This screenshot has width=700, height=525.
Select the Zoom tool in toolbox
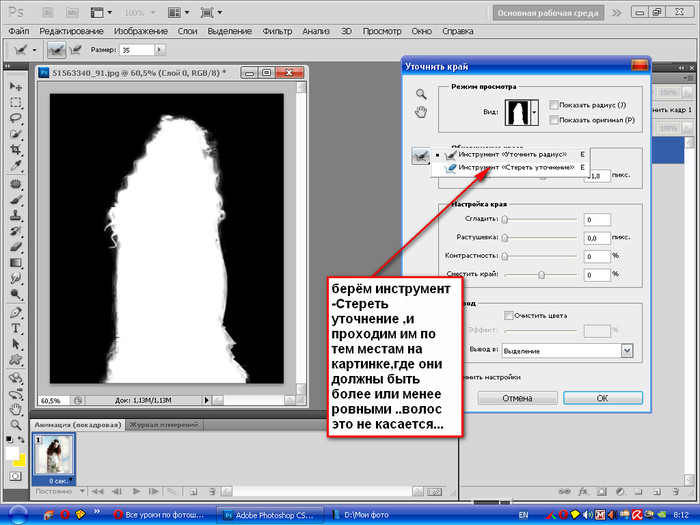point(16,425)
